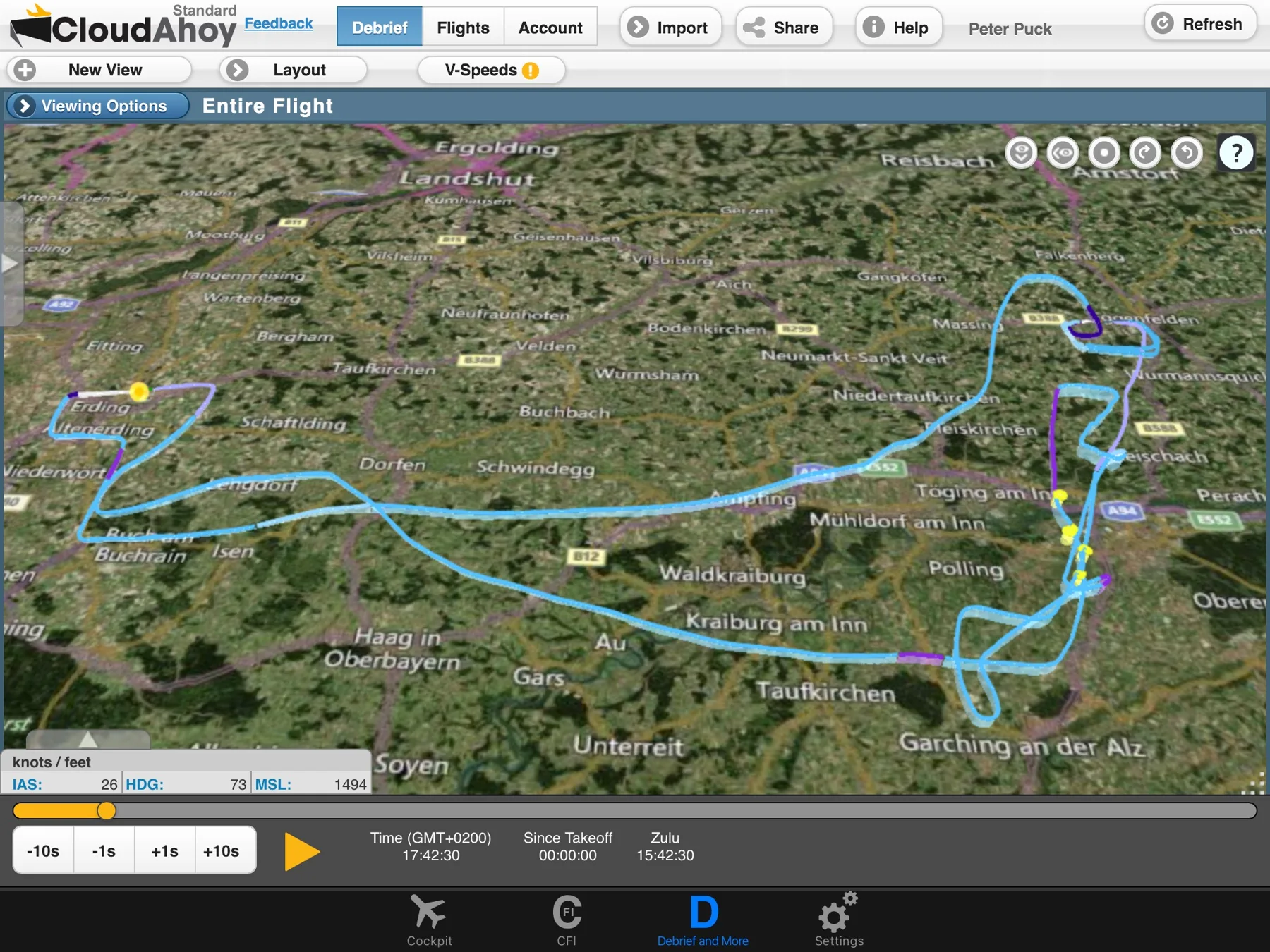The height and width of the screenshot is (952, 1270).
Task: Step back 10 seconds
Action: 43,850
